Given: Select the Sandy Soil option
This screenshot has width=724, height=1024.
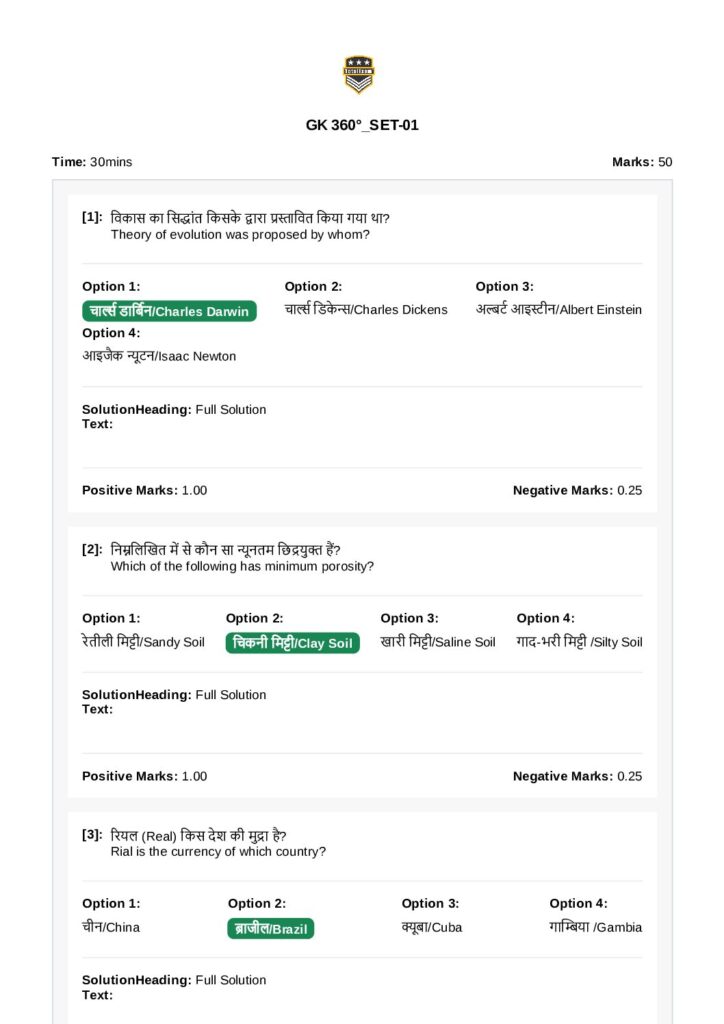Looking at the screenshot, I should point(143,642).
